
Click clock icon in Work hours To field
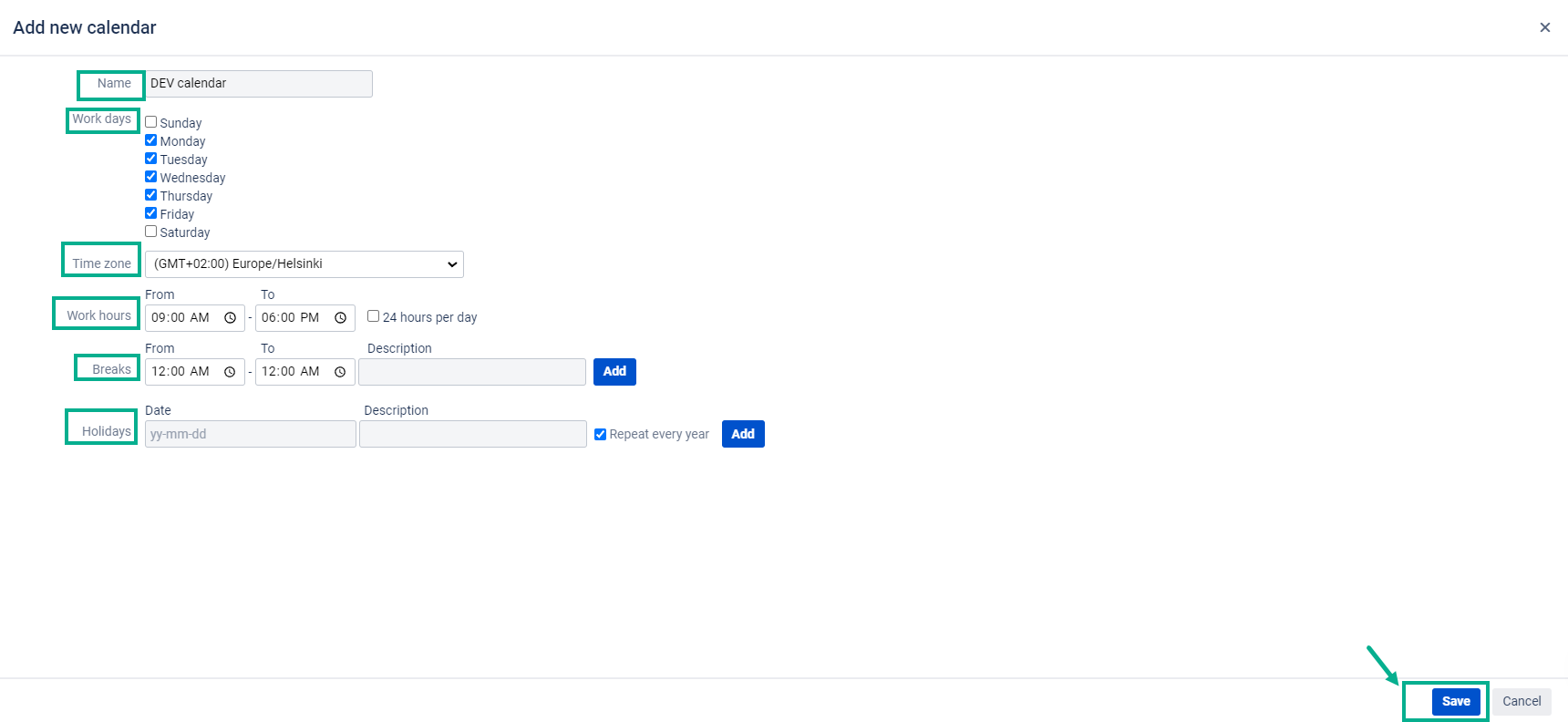point(340,318)
